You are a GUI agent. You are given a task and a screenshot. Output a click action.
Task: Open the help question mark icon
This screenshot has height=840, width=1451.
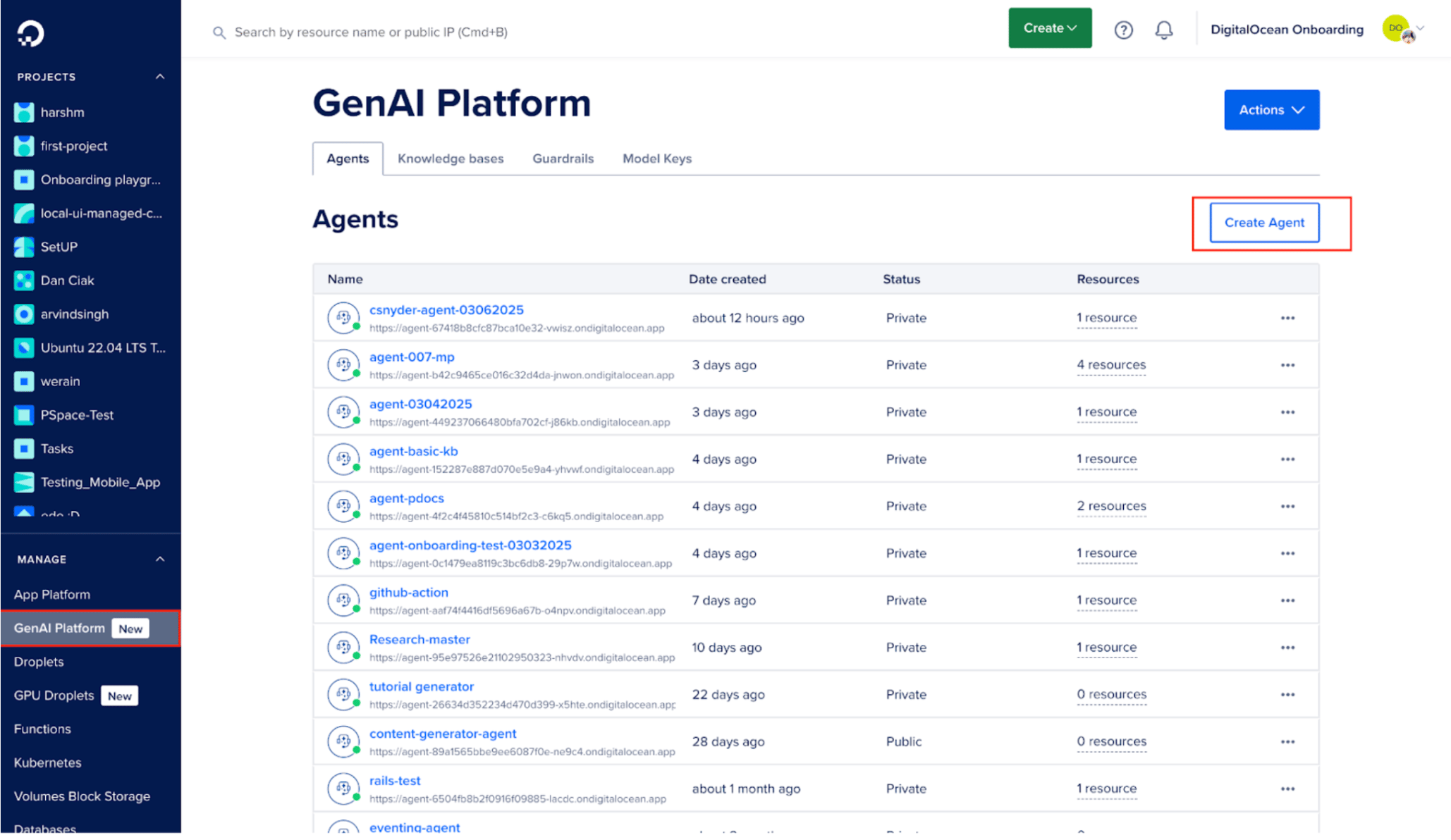1123,30
